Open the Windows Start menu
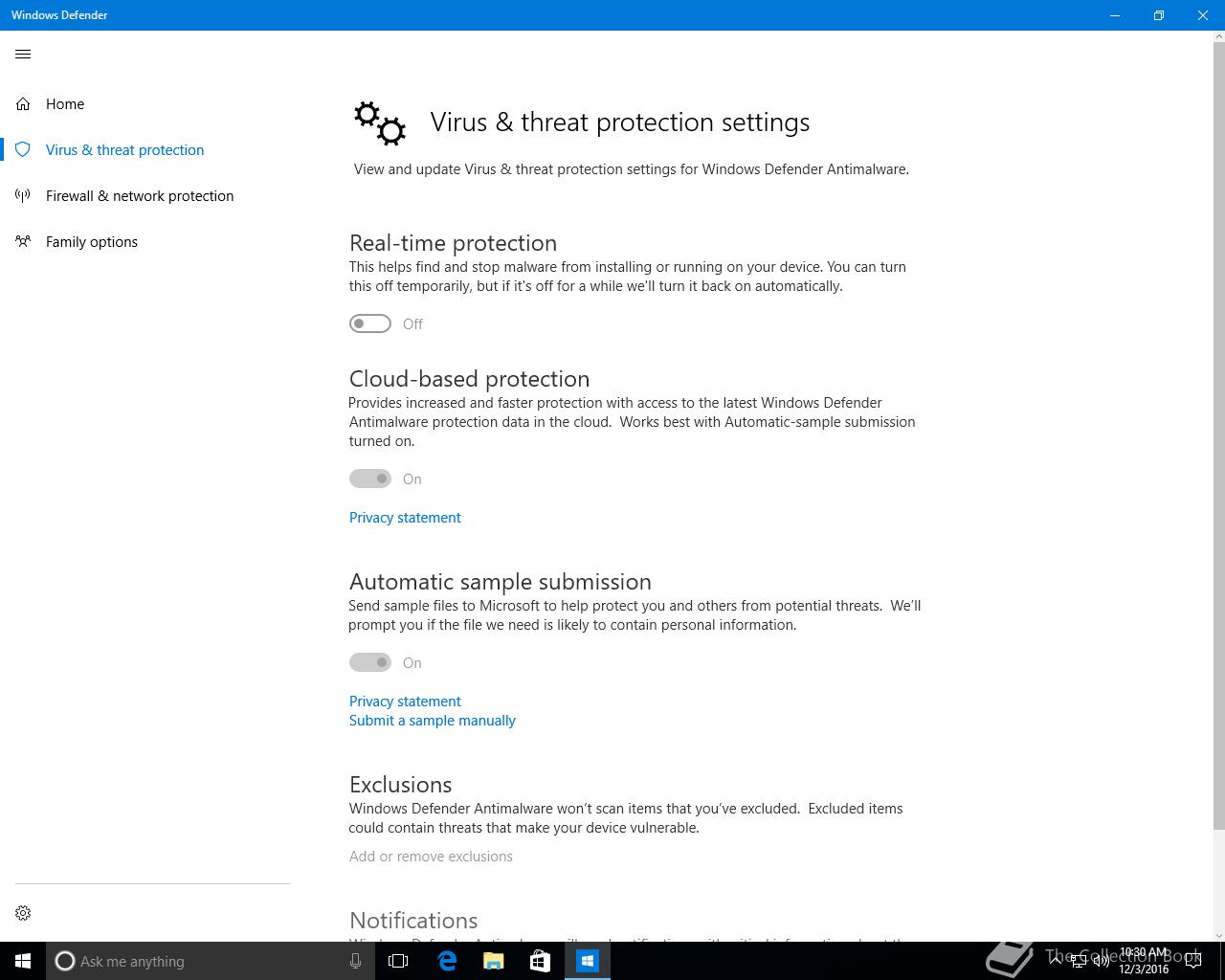The width and height of the screenshot is (1225, 980). (x=23, y=961)
